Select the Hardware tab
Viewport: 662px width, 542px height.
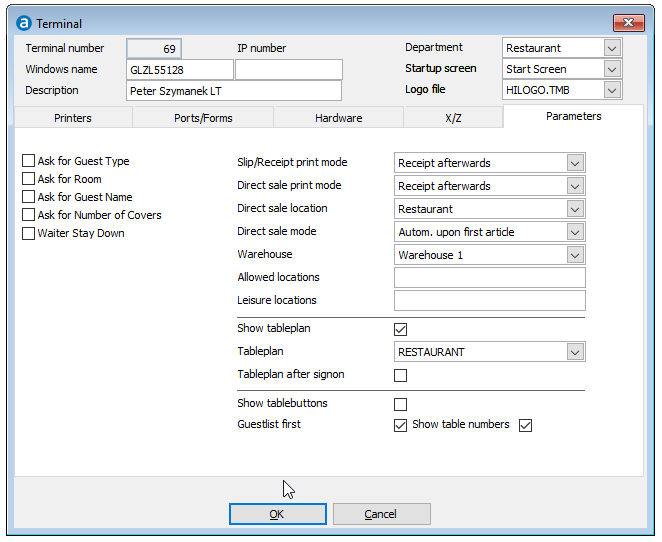coord(338,118)
